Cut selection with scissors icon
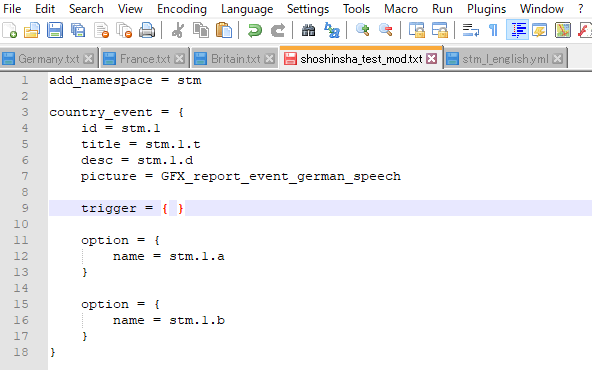The height and width of the screenshot is (370, 592). click(177, 30)
